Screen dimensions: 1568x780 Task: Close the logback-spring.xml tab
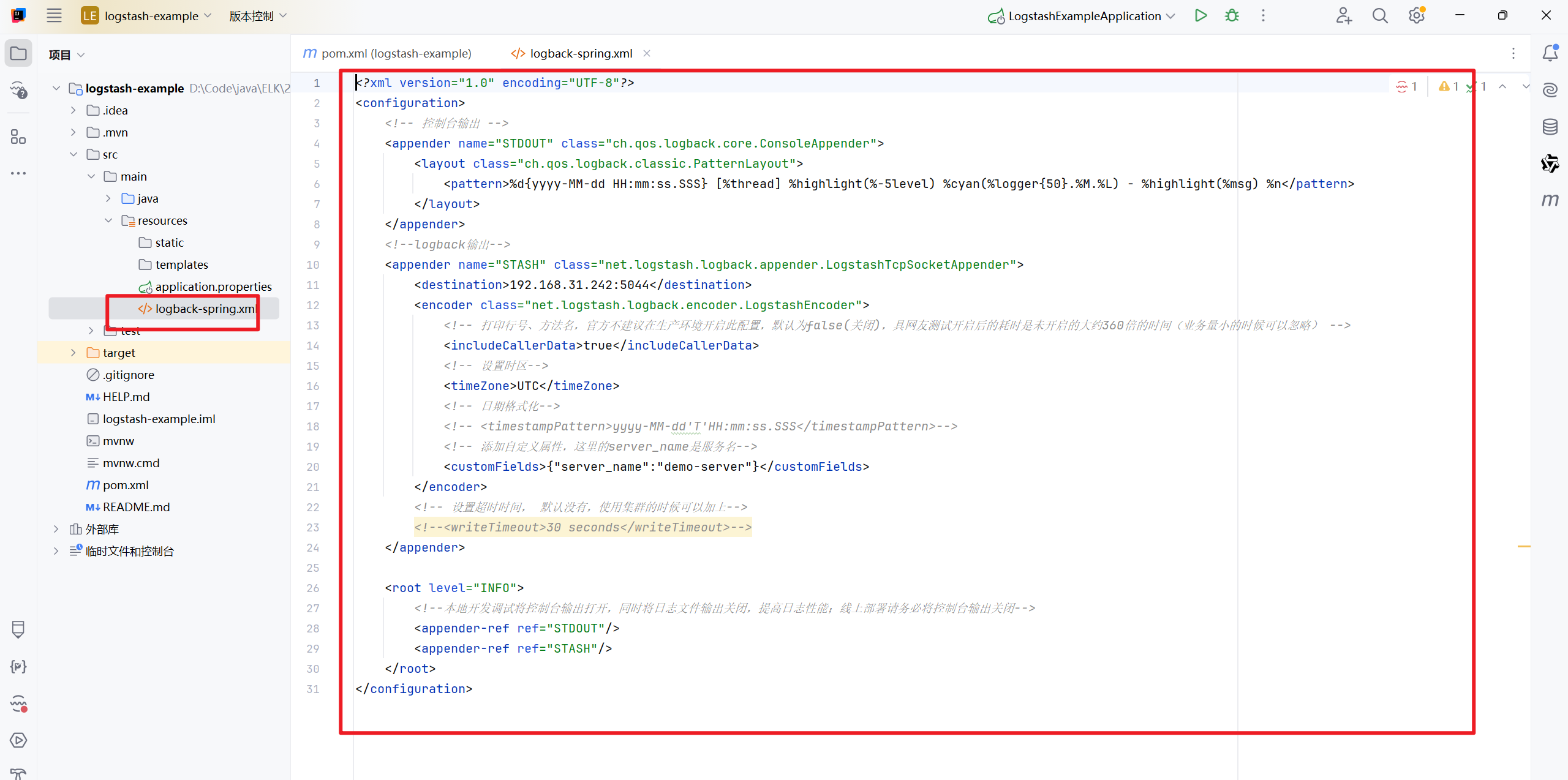click(647, 53)
